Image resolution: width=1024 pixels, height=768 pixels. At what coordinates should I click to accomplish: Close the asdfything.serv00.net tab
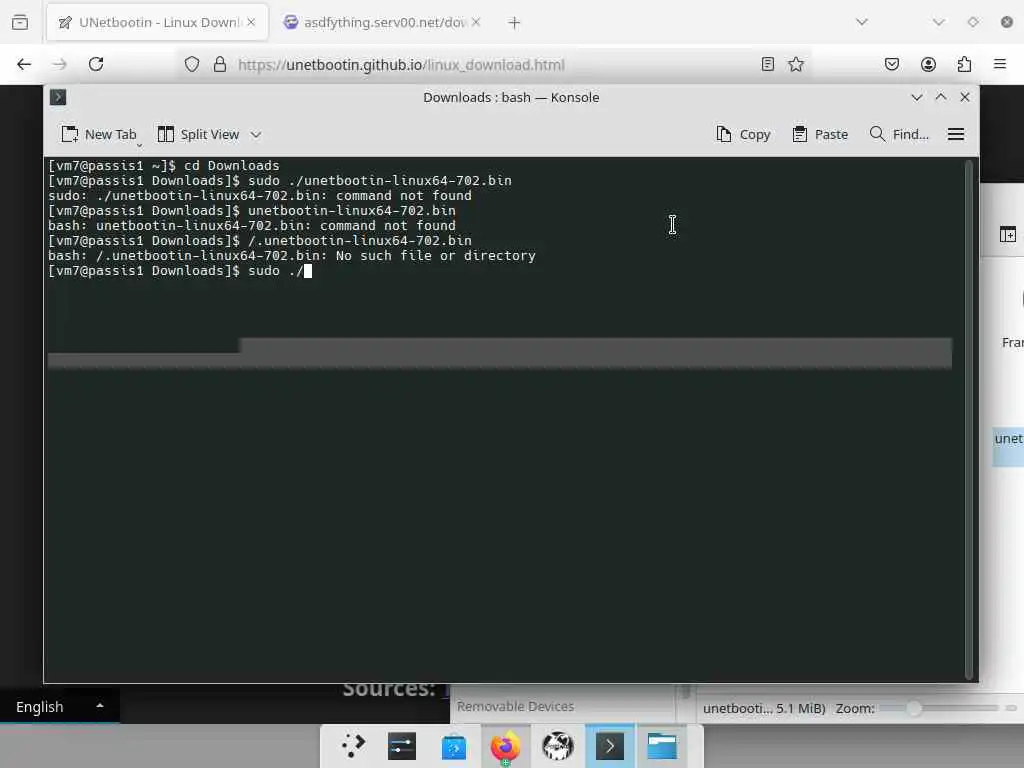[x=476, y=22]
